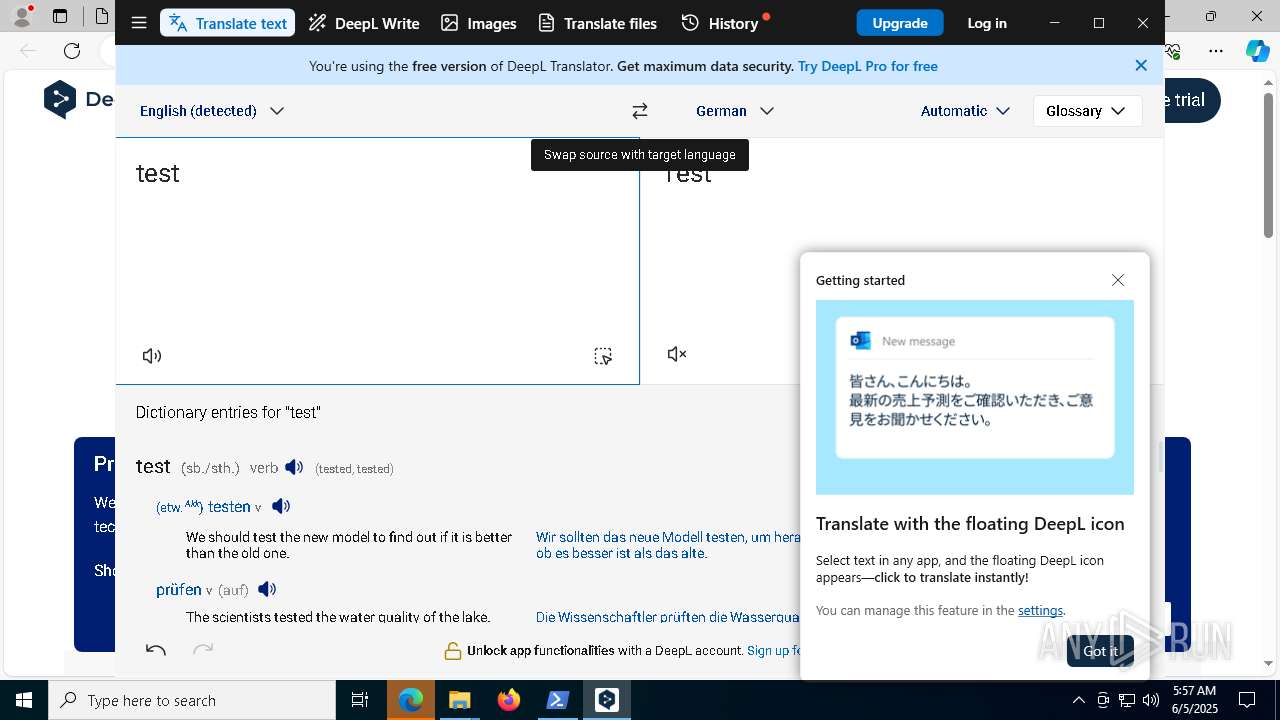Viewport: 1280px width, 720px height.
Task: Open the settings link in Getting started
Action: (x=1040, y=610)
